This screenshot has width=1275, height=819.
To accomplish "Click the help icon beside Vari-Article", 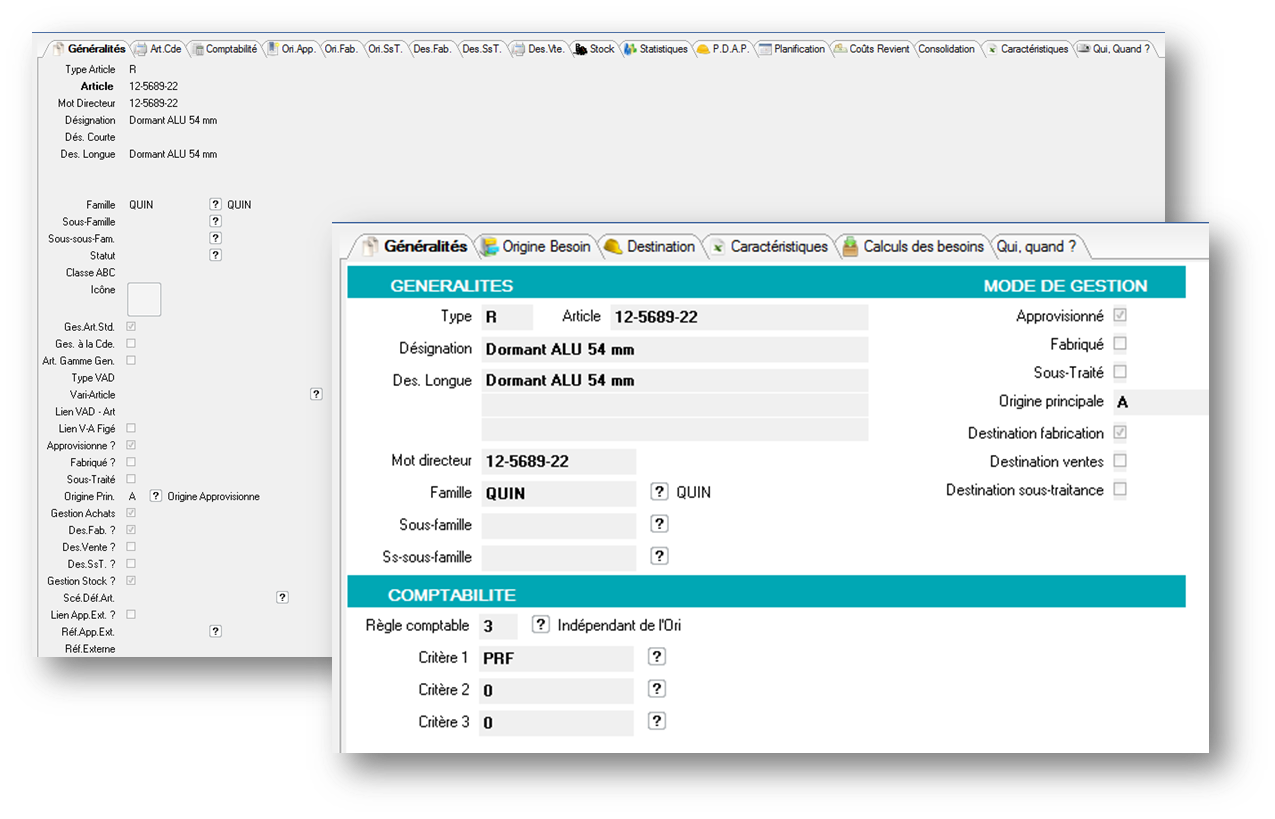I will coord(316,394).
